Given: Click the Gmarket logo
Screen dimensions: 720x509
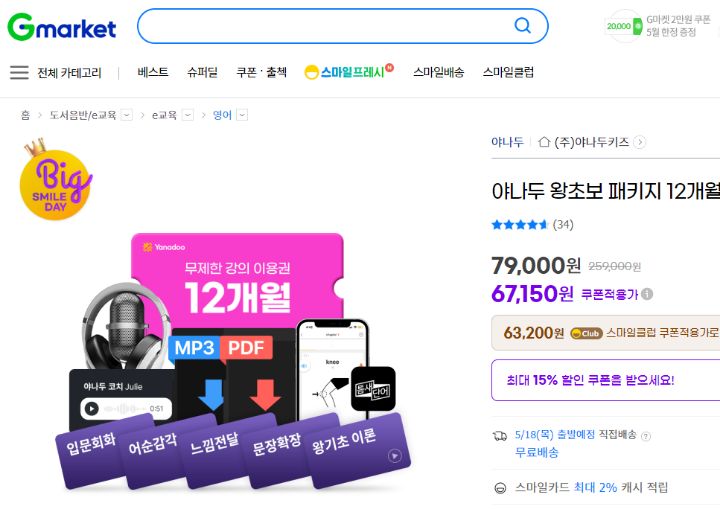Looking at the screenshot, I should pyautogui.click(x=62, y=27).
